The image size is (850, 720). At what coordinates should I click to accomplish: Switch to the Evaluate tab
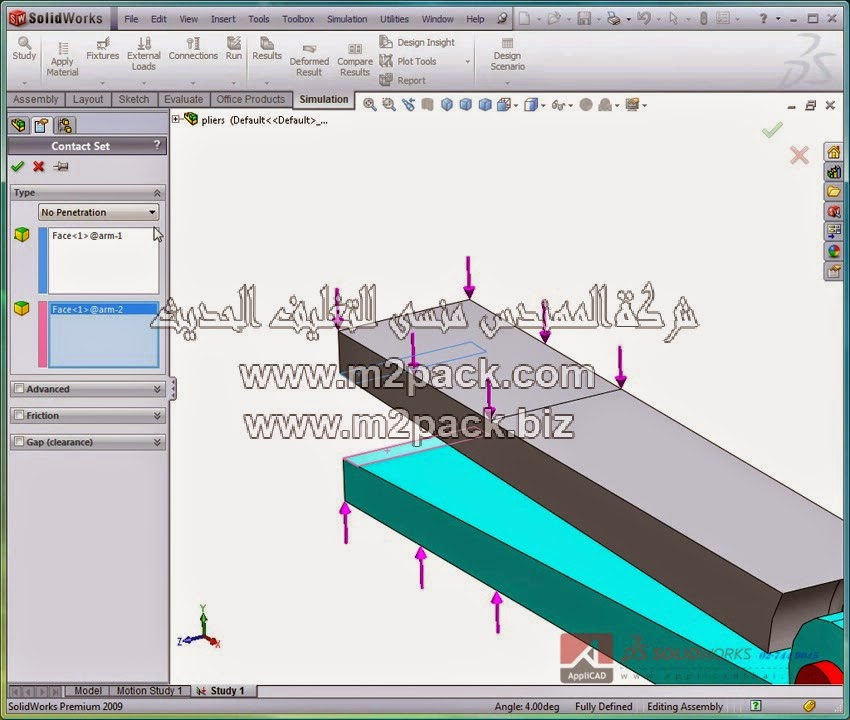click(x=183, y=99)
